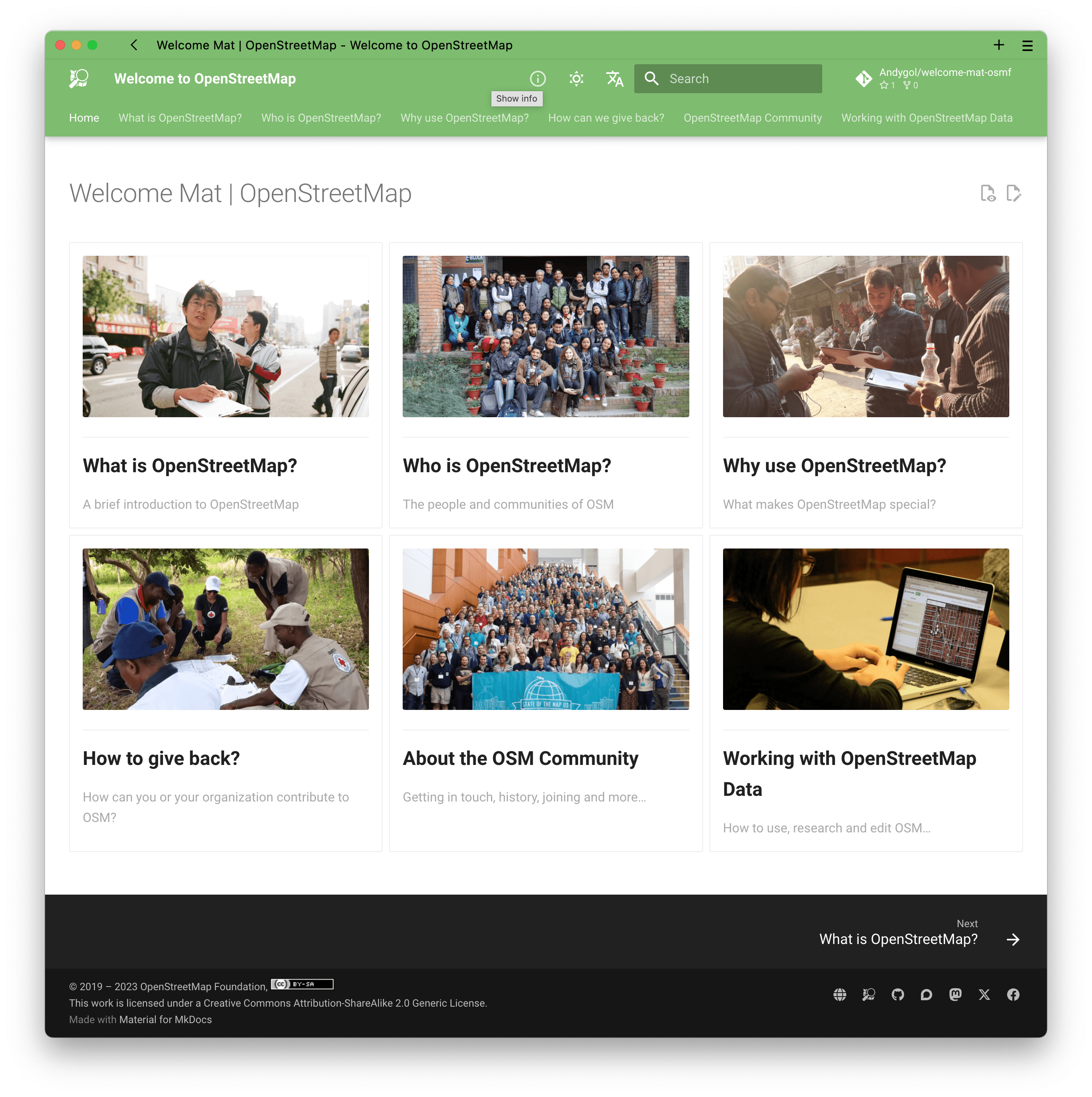Open the Why use OpenStreetMap? nav tab
Screen dimensions: 1092x1097
tap(464, 118)
